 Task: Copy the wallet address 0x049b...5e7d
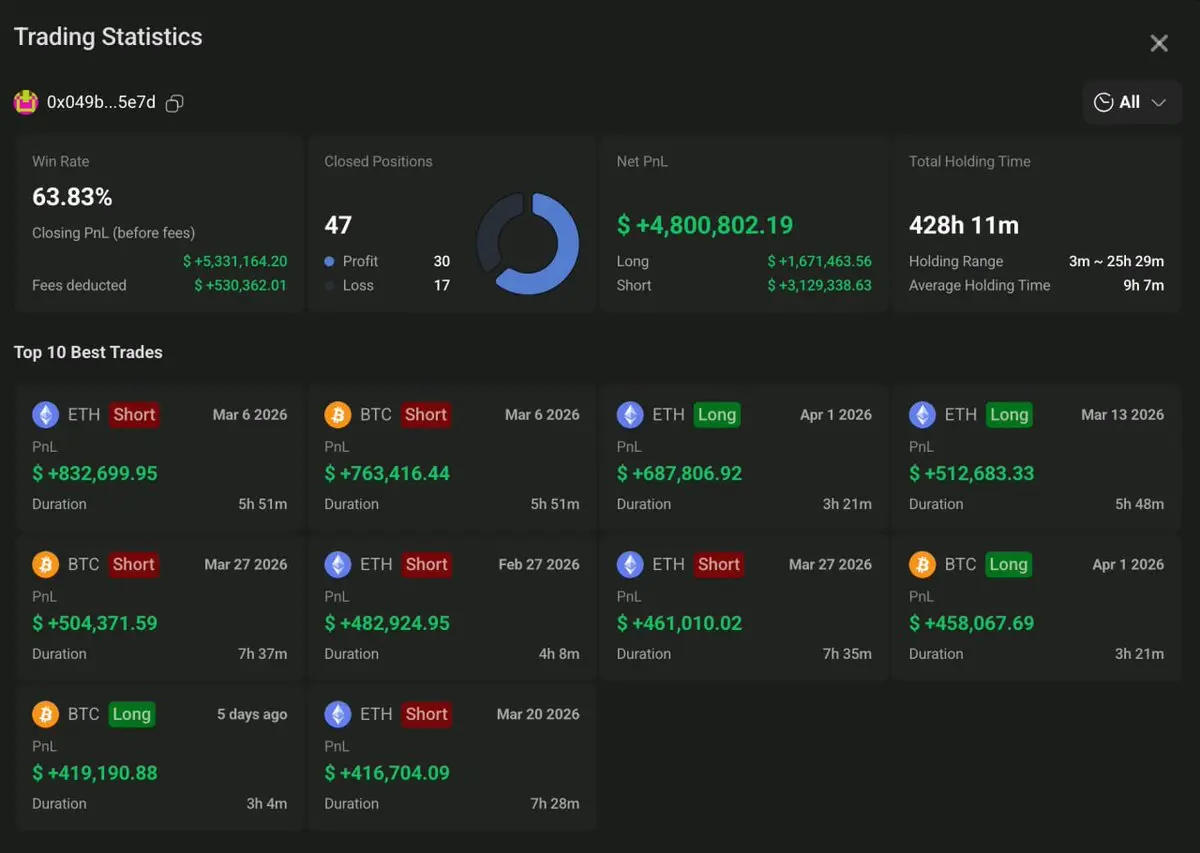point(175,103)
